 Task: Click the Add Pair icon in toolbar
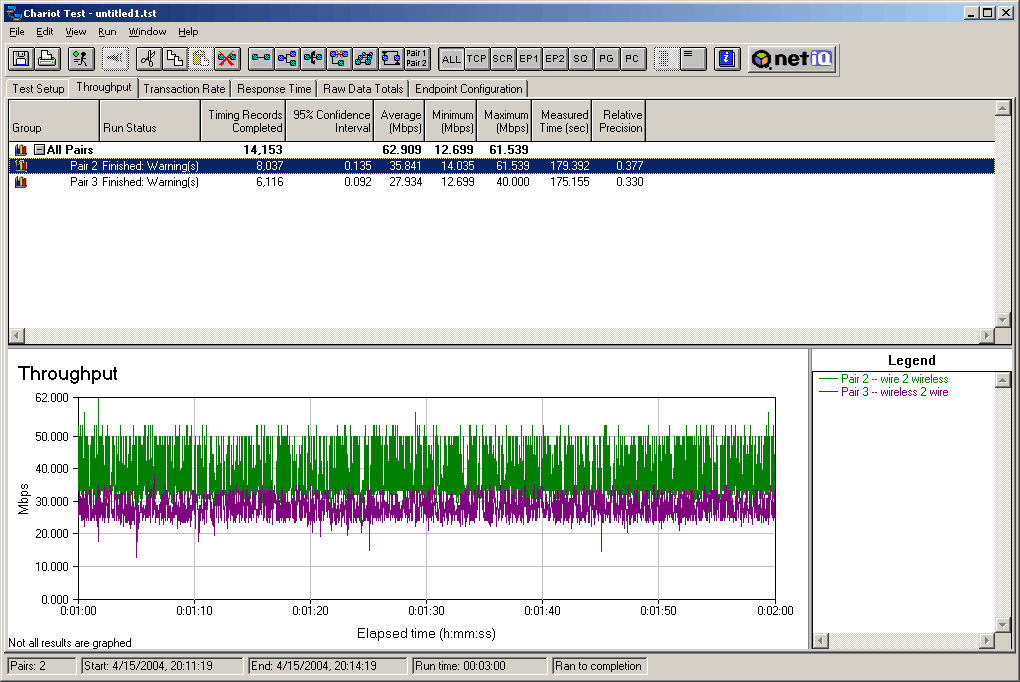[261, 59]
